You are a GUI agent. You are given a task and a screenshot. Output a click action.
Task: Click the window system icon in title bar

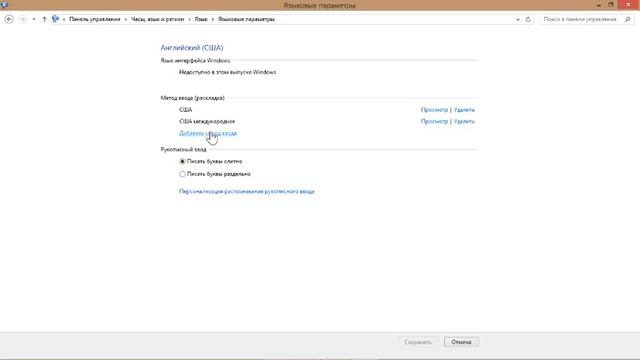[4, 4]
